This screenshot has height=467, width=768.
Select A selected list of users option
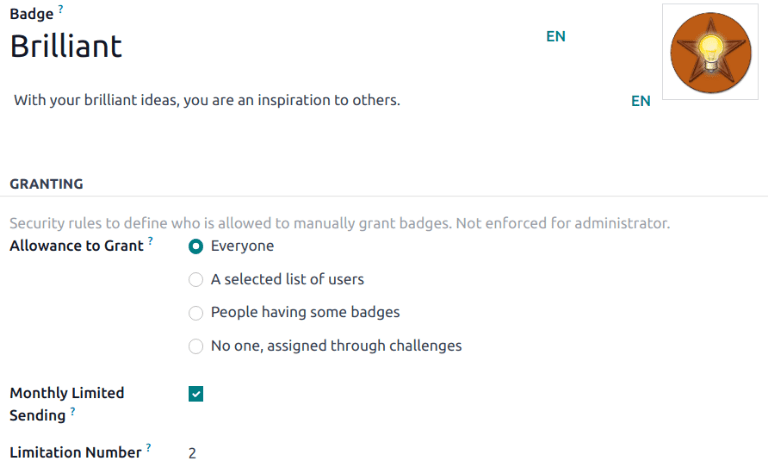pos(196,280)
